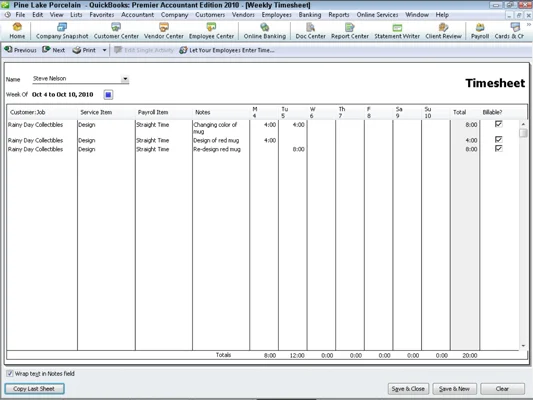Open the Banking menu

pyautogui.click(x=310, y=15)
